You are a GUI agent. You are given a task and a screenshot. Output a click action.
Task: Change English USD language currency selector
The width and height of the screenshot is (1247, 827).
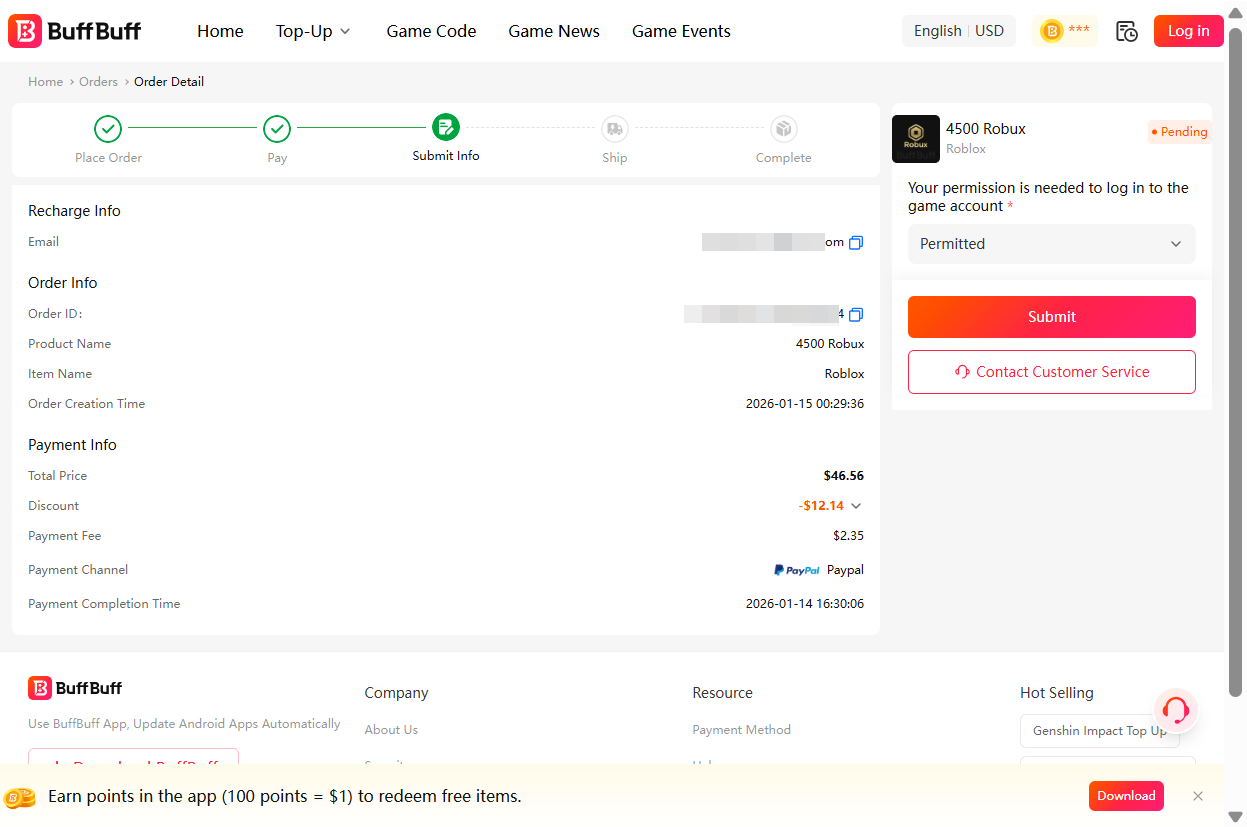point(958,31)
